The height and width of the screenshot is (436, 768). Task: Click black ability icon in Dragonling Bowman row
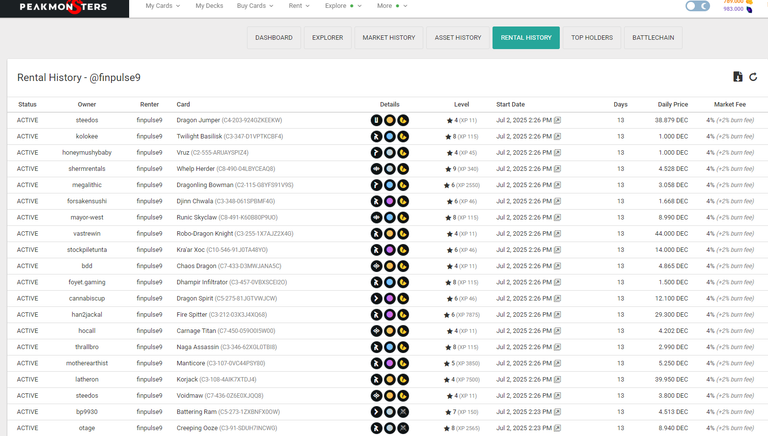(376, 185)
